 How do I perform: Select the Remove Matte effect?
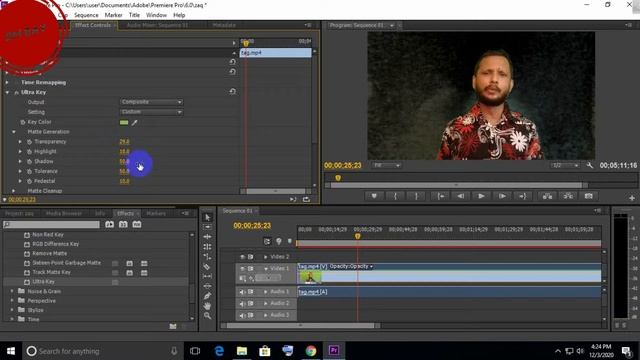point(49,253)
